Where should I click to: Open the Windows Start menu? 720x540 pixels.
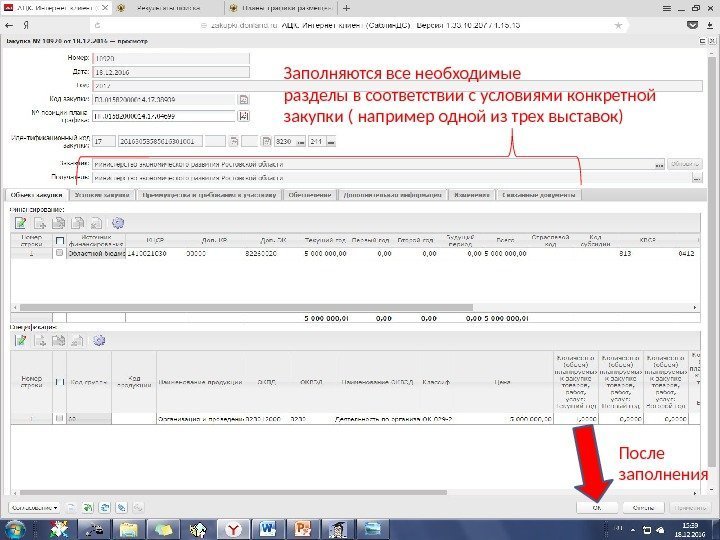[14, 529]
